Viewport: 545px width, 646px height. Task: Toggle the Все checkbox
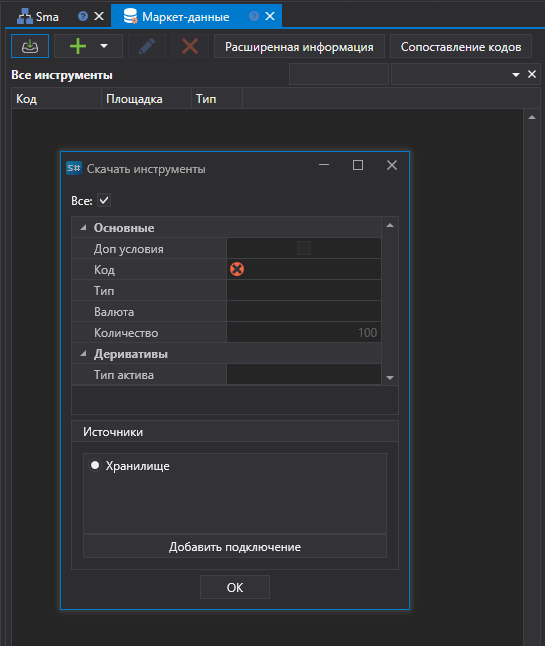(104, 201)
